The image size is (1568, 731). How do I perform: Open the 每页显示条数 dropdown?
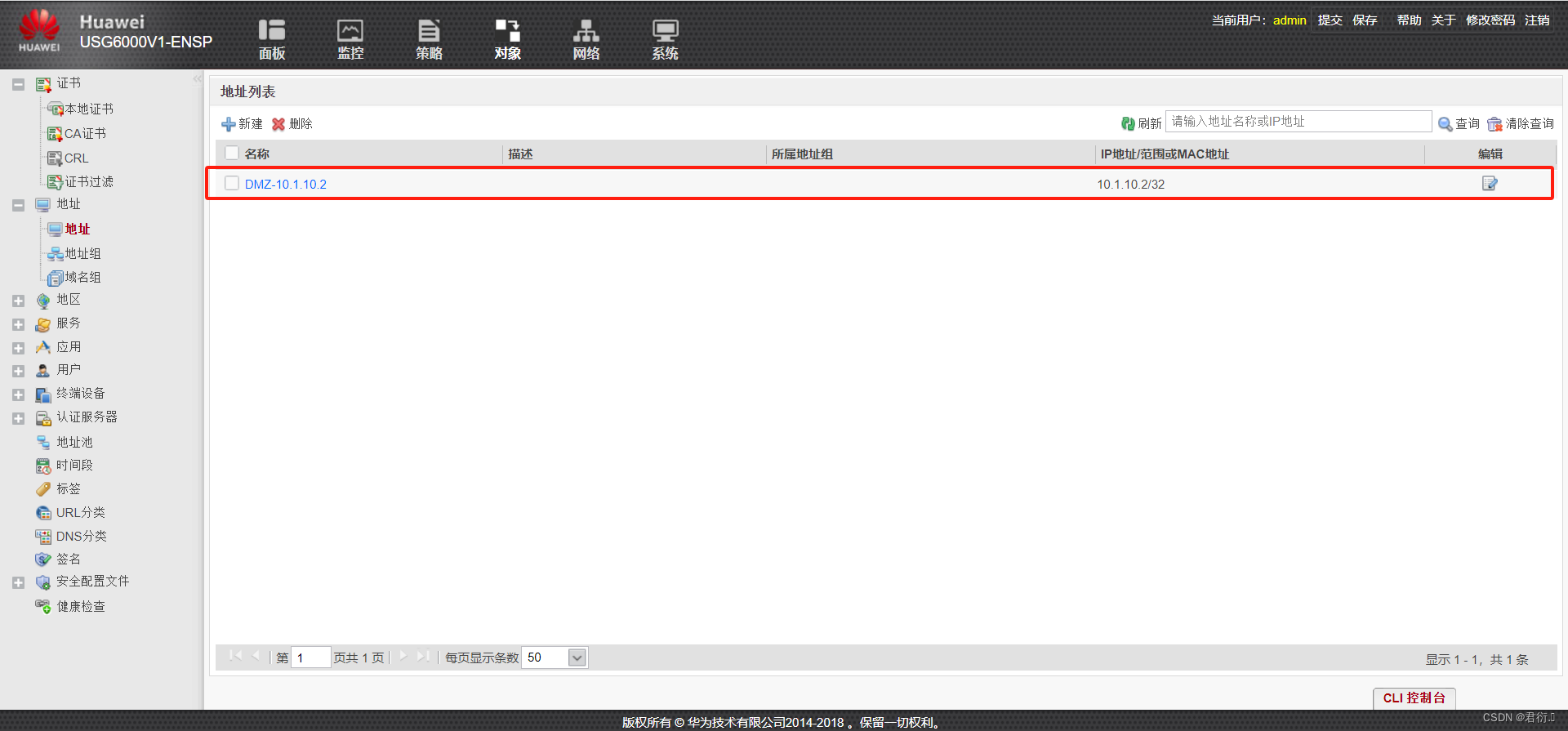tap(577, 657)
